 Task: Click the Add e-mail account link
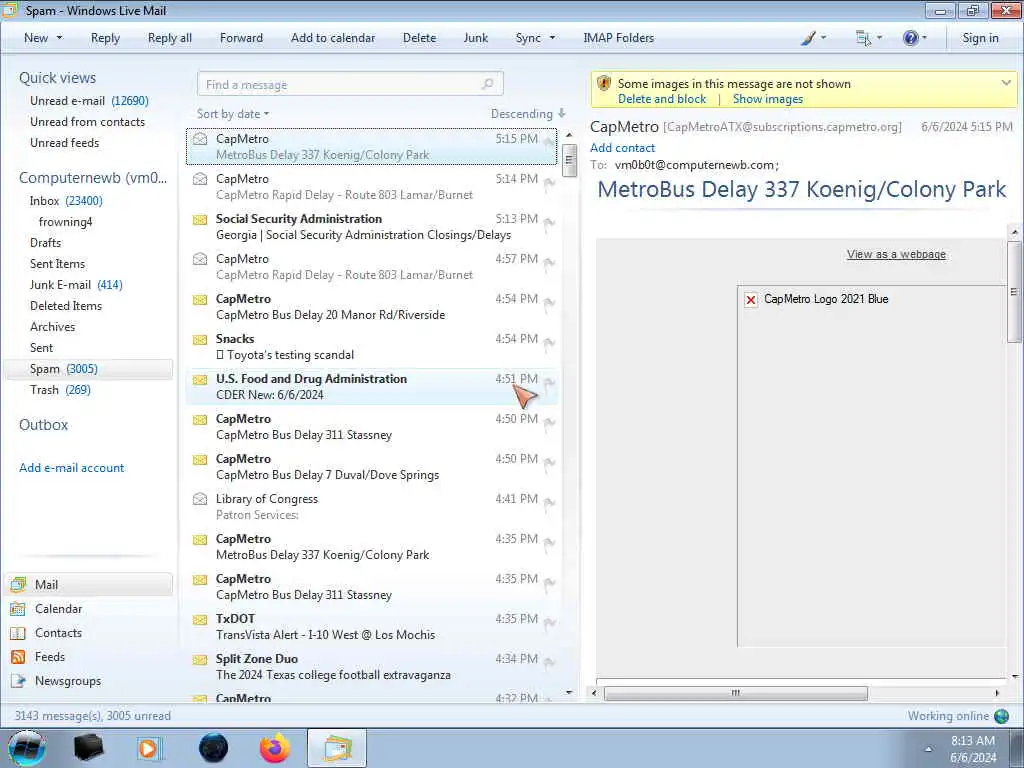(71, 468)
